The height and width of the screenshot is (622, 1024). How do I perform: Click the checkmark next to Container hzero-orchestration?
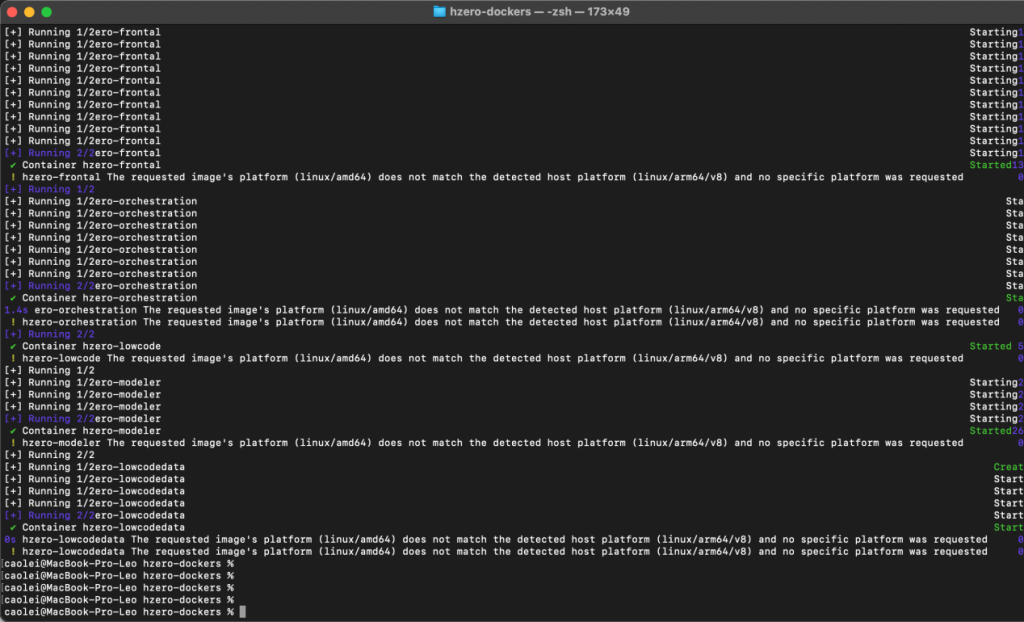pyautogui.click(x=13, y=298)
